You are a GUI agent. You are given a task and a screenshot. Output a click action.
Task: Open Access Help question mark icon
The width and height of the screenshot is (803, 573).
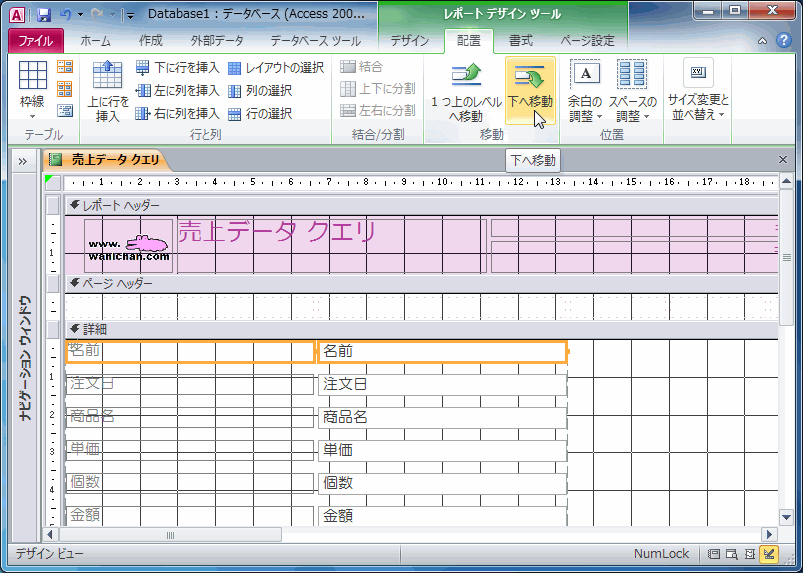pos(784,40)
